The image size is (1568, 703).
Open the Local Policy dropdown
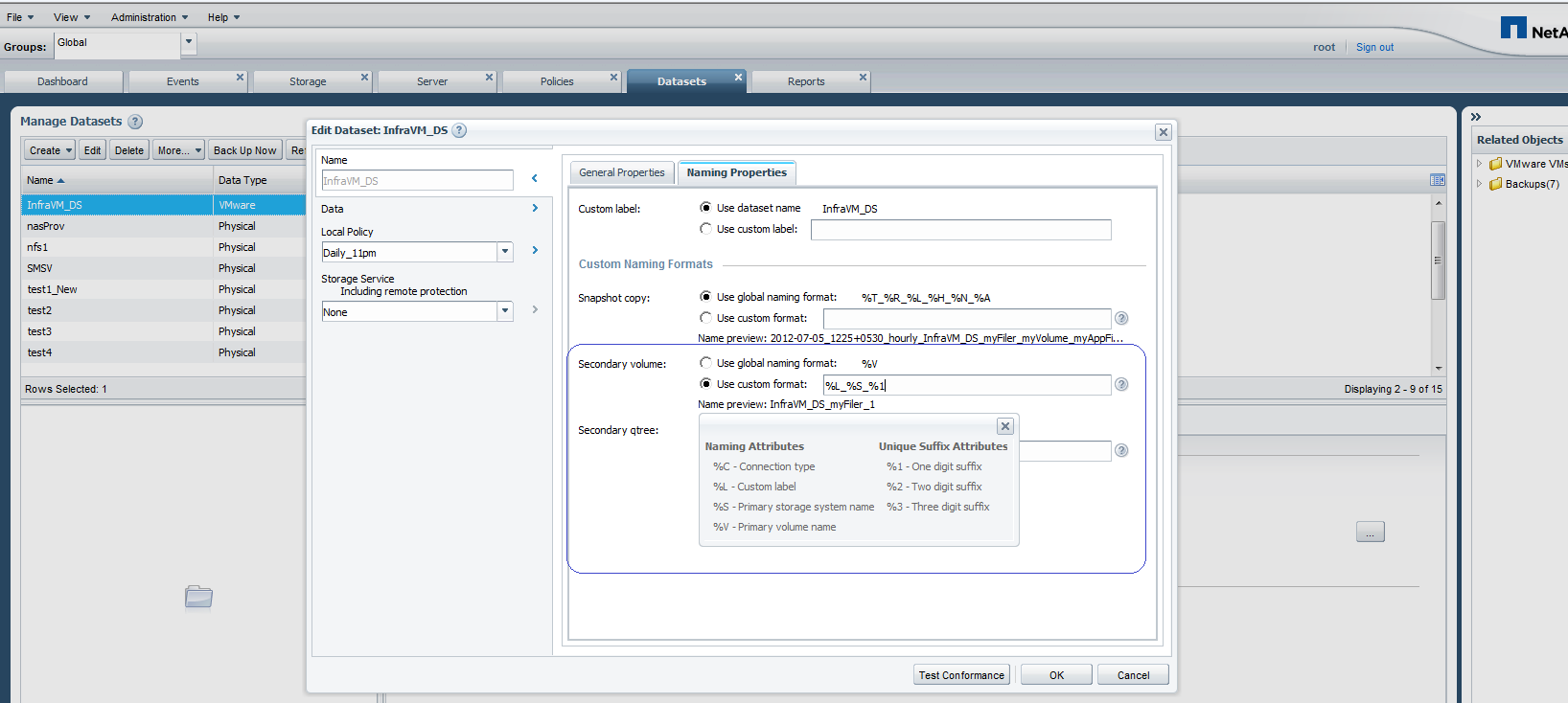click(505, 252)
